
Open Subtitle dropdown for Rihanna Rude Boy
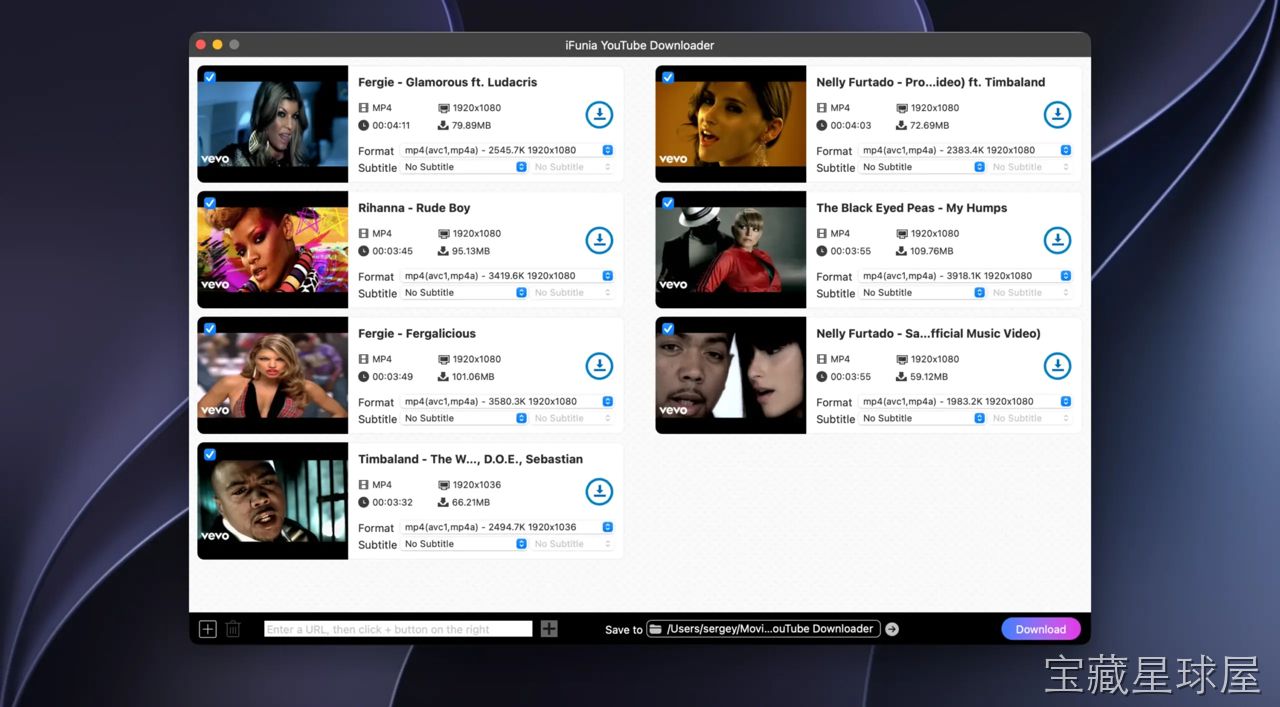465,293
